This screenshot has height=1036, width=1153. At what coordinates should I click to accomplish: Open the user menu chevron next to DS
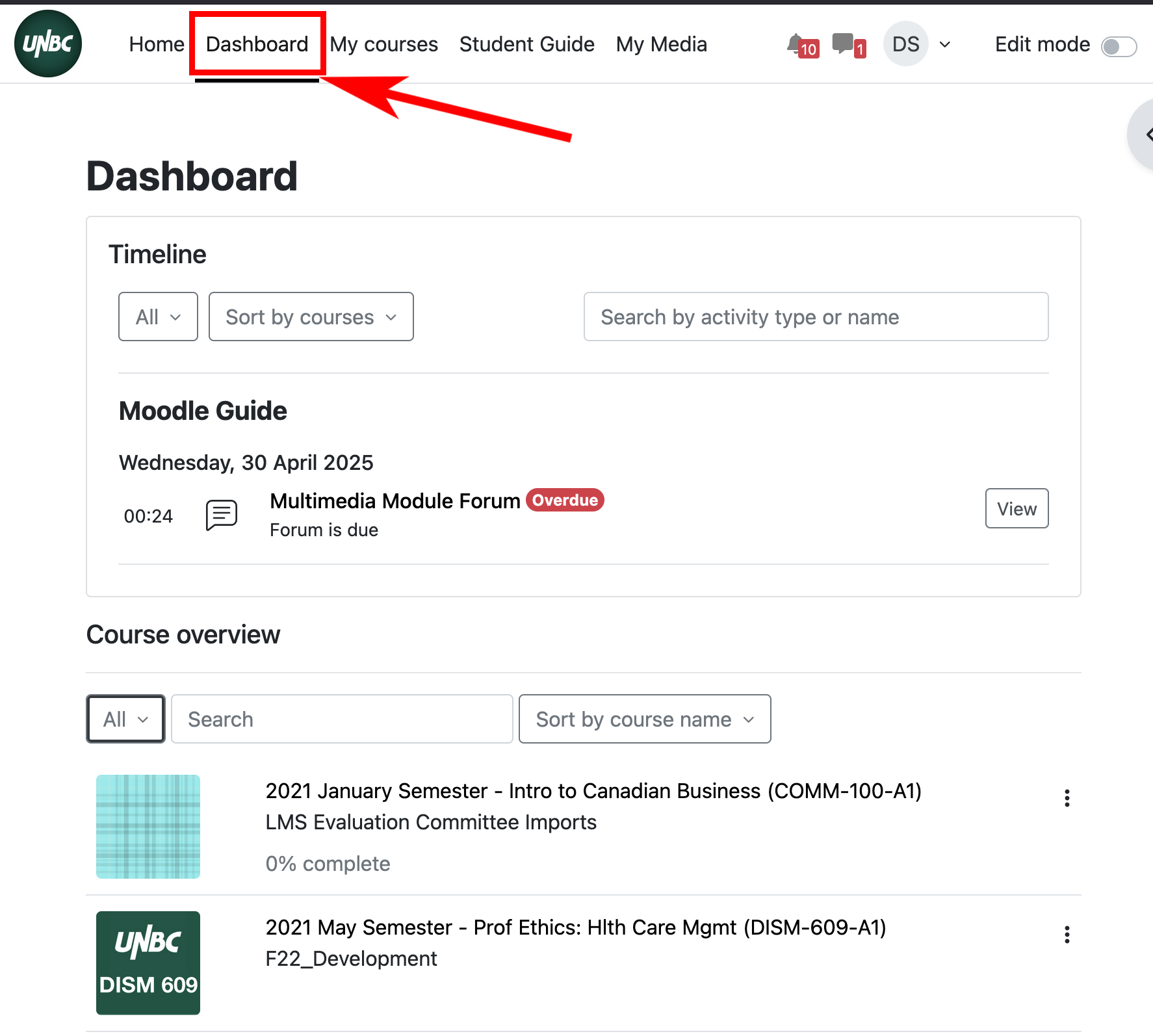pos(945,44)
